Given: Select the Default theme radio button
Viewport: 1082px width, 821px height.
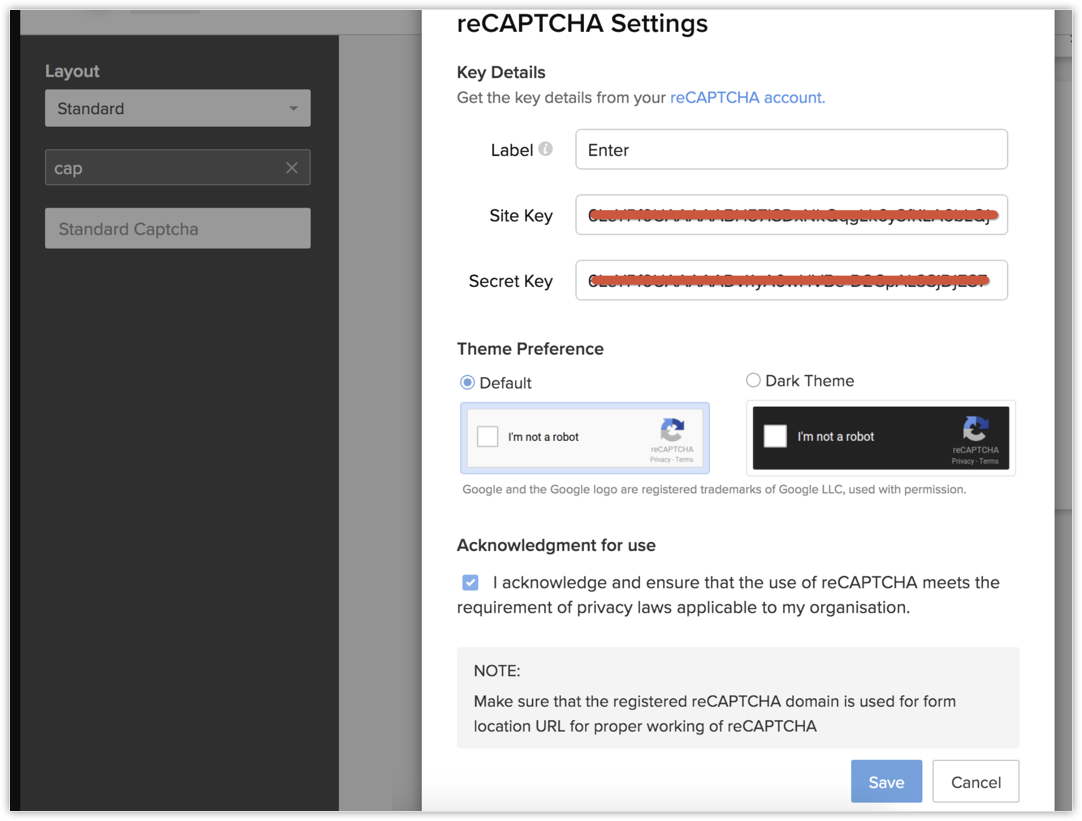Looking at the screenshot, I should tap(467, 382).
